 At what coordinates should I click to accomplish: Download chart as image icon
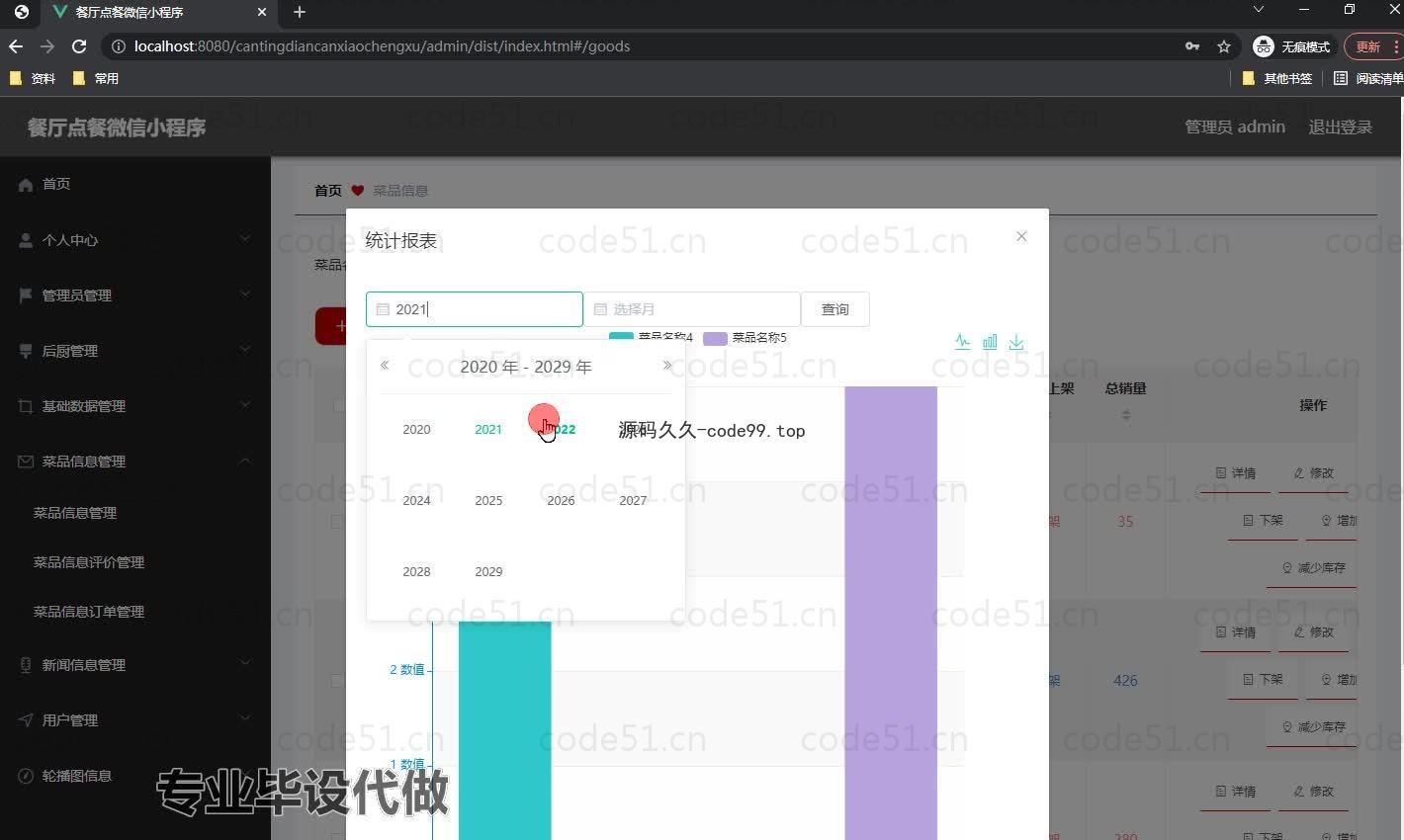click(x=1016, y=342)
